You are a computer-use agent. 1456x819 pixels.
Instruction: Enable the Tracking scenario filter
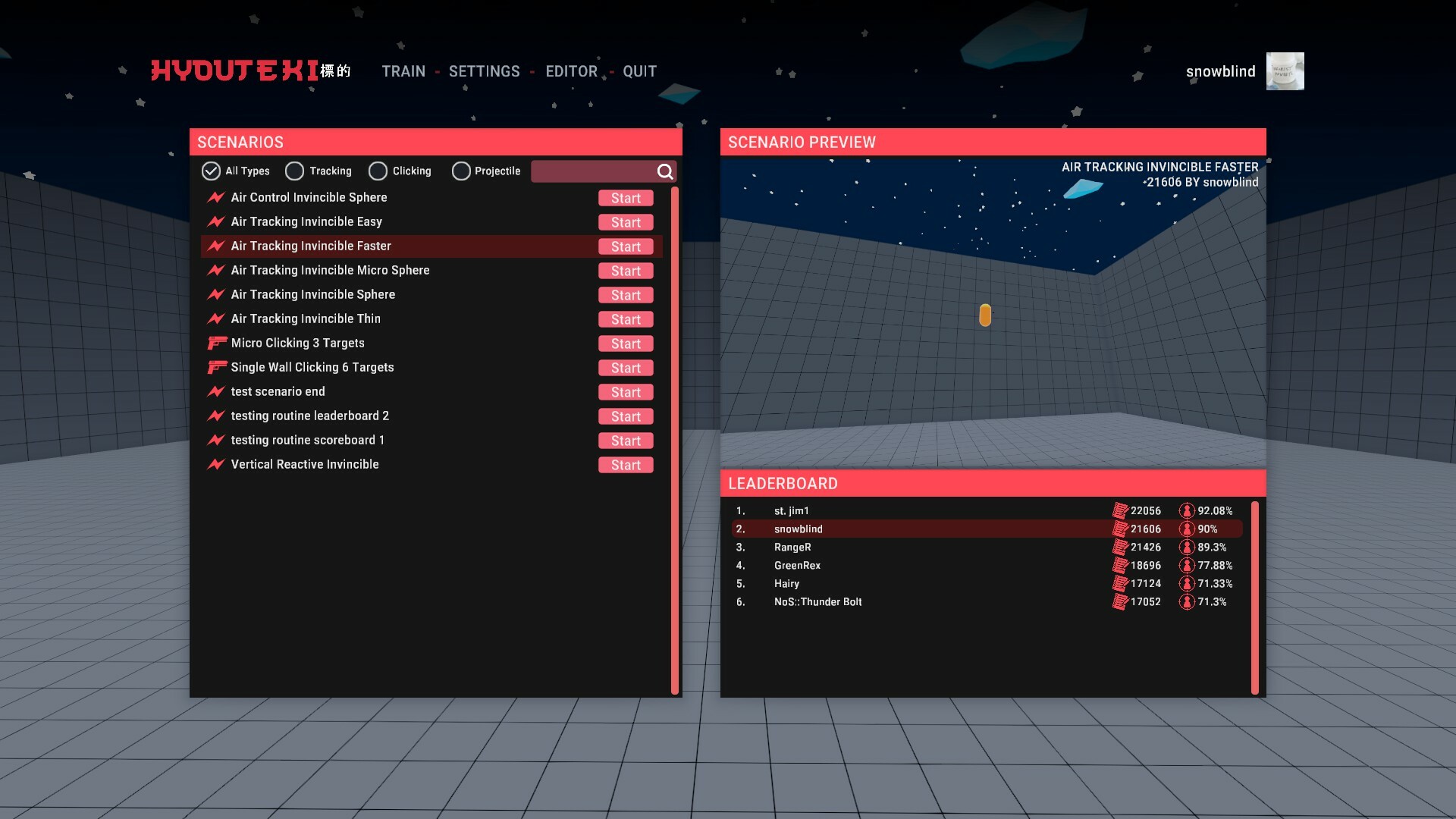(x=294, y=171)
